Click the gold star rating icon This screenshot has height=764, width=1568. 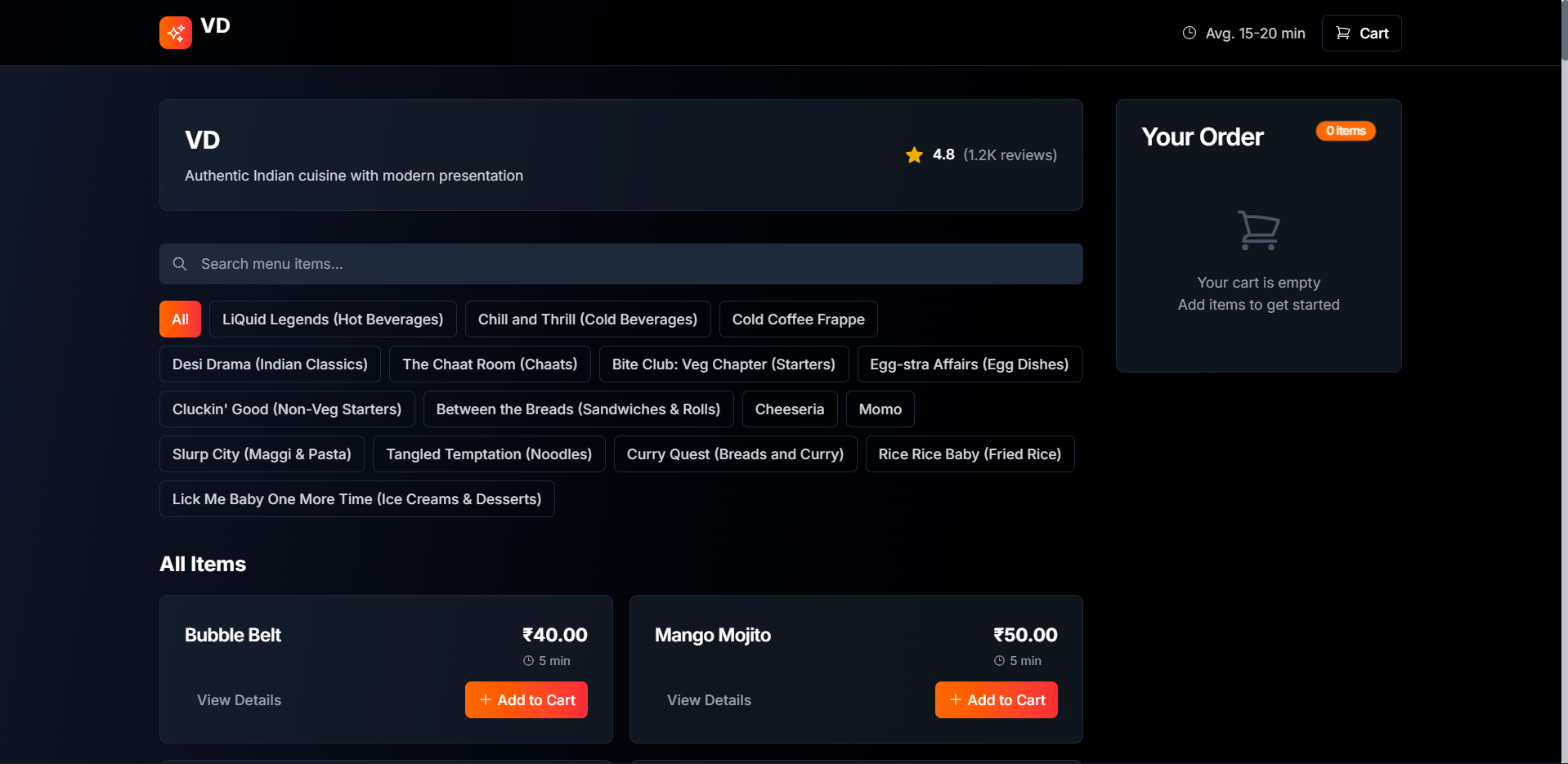coord(914,155)
